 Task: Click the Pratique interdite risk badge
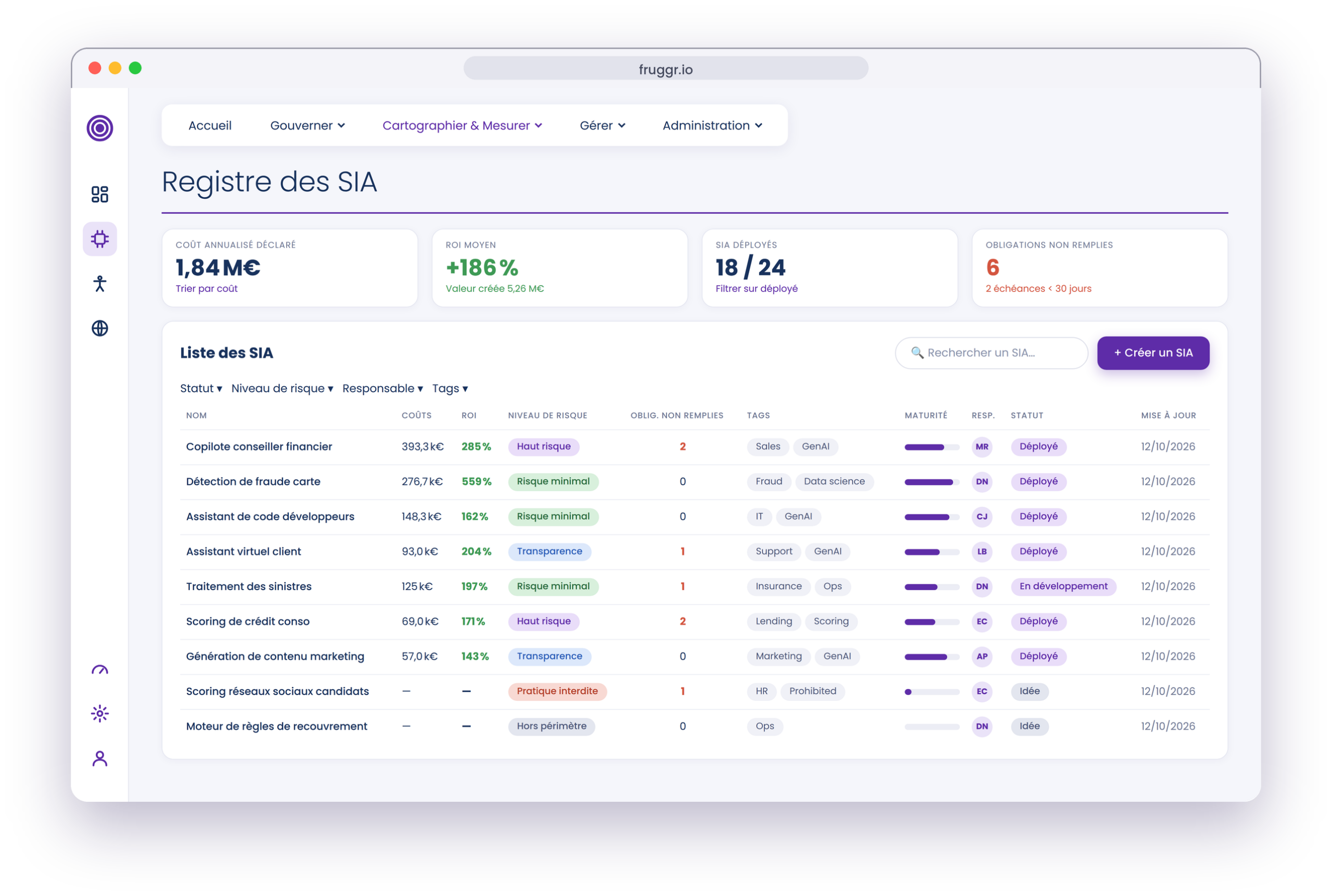[x=557, y=692]
